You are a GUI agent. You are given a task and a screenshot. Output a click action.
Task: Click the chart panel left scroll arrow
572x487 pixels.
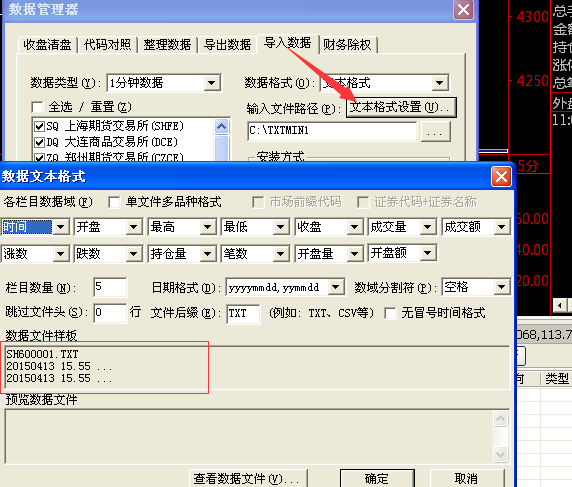click(560, 305)
